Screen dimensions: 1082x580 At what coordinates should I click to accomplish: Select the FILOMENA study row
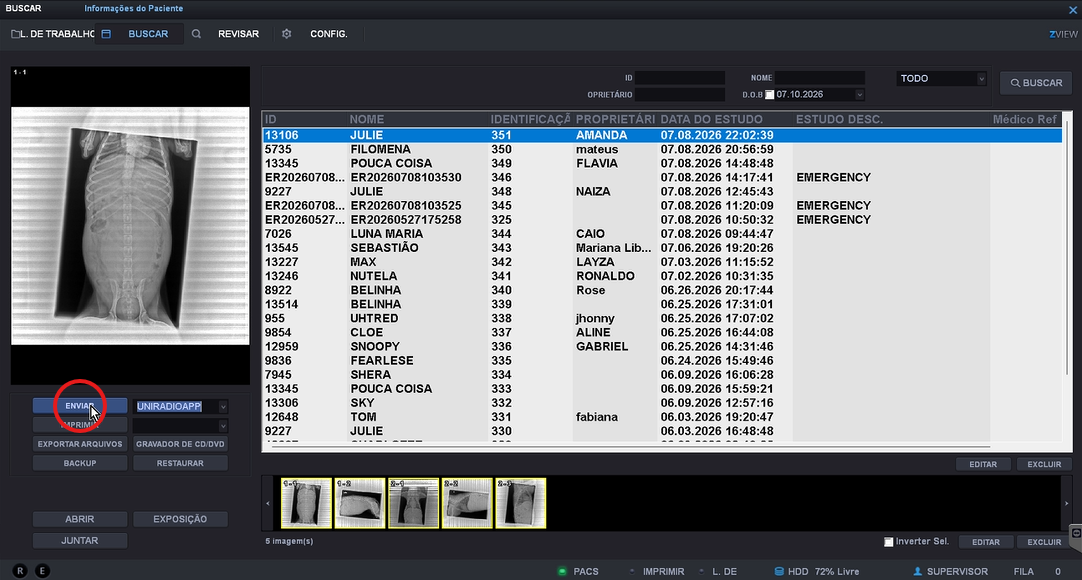coord(662,150)
